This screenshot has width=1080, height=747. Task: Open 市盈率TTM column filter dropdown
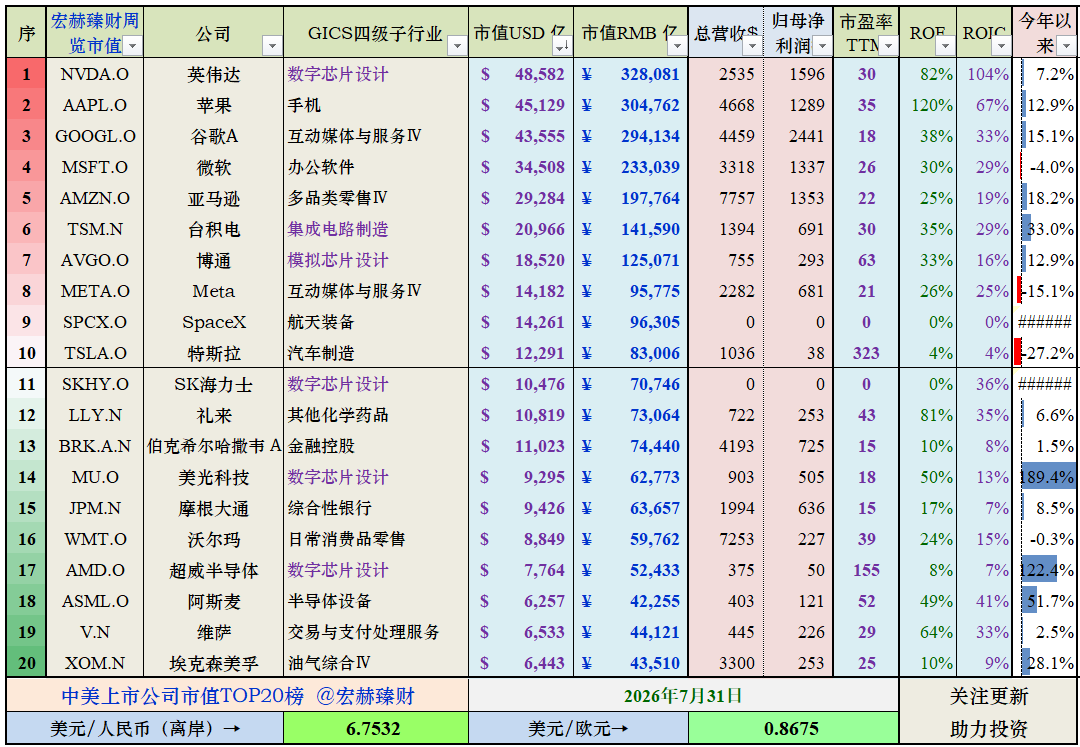point(890,46)
